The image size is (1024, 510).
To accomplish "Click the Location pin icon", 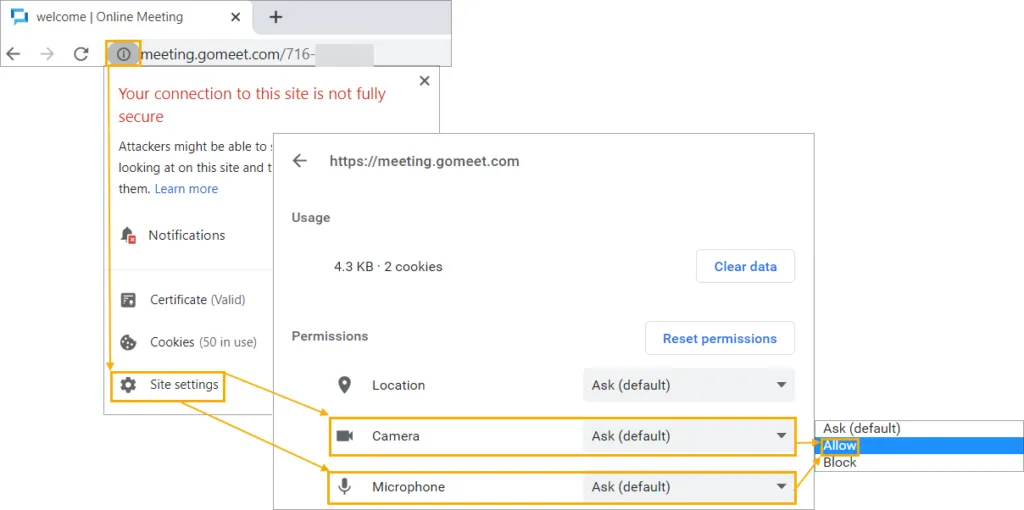I will pyautogui.click(x=344, y=385).
